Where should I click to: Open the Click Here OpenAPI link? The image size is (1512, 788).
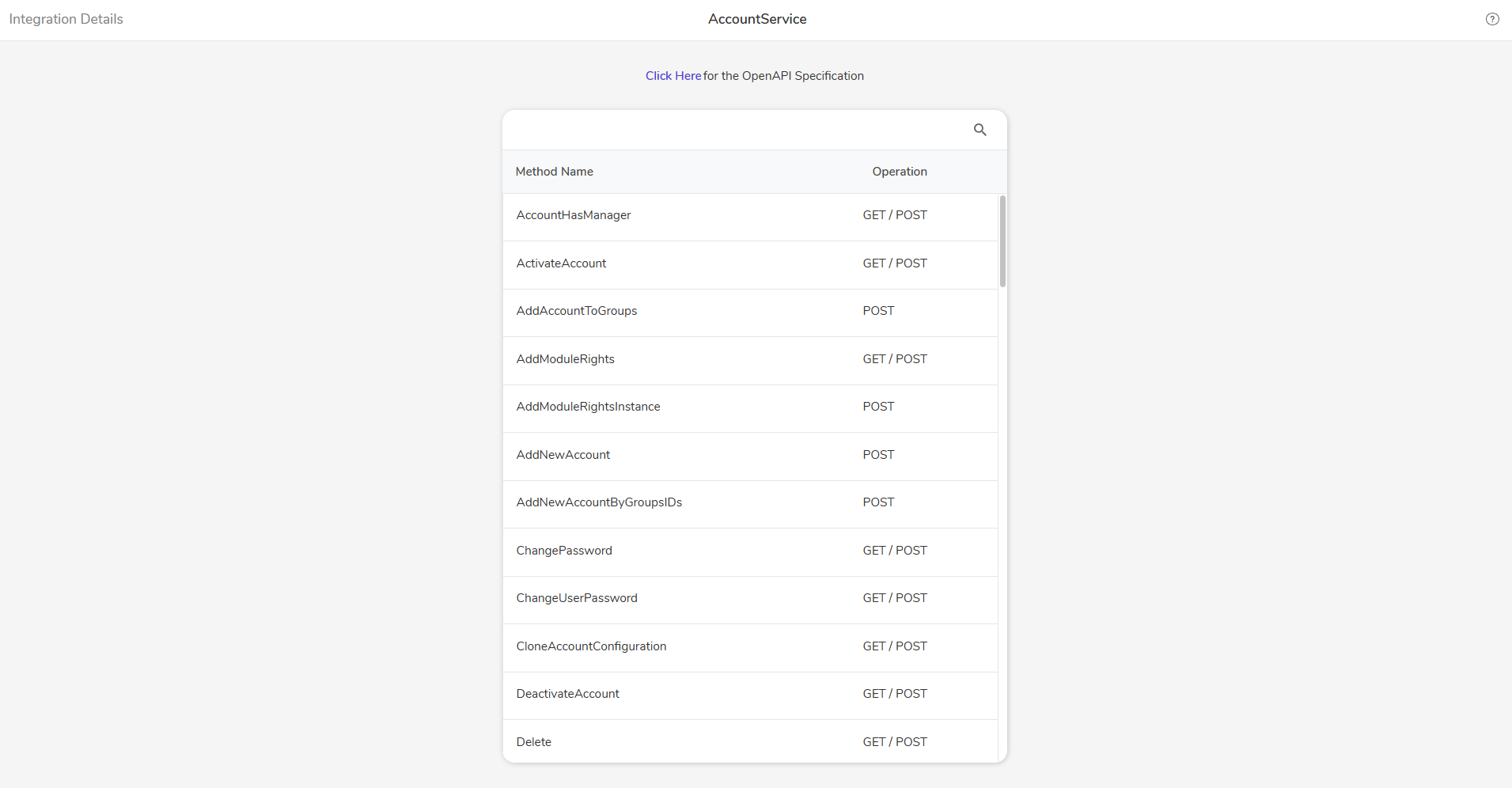pos(673,76)
